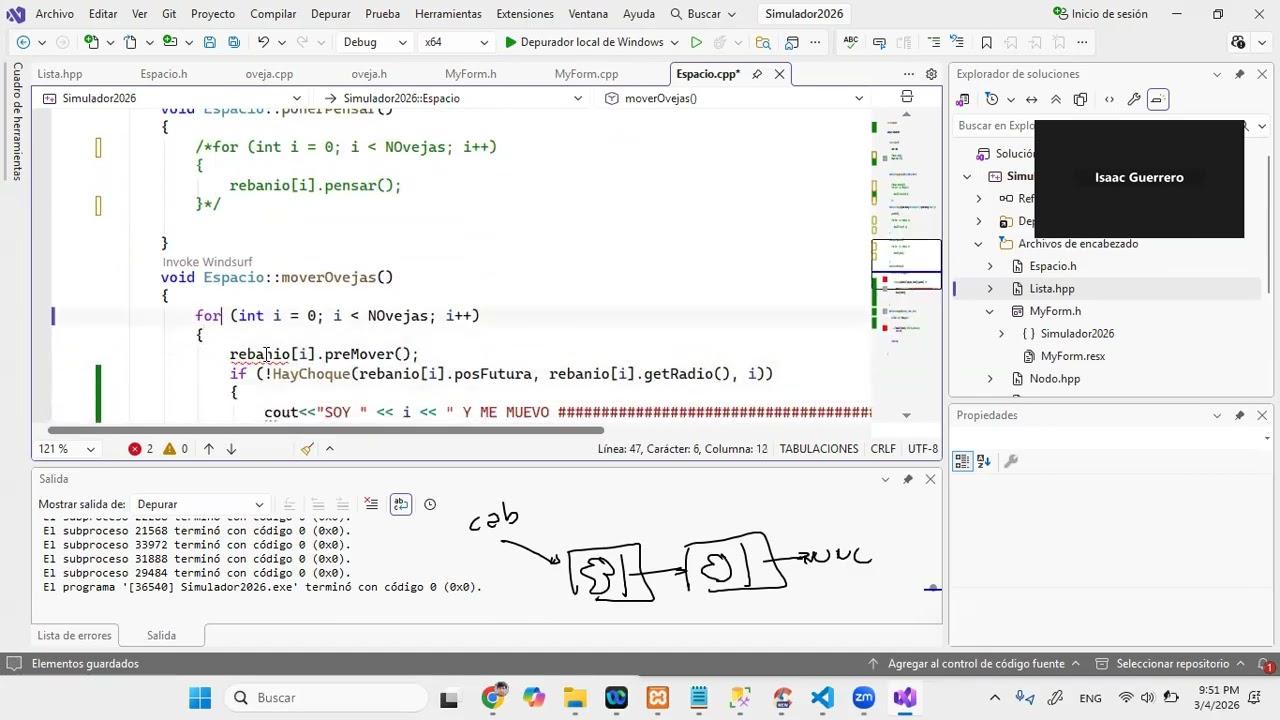Viewport: 1280px width, 720px height.
Task: Click the warning count indicator
Action: 175,449
